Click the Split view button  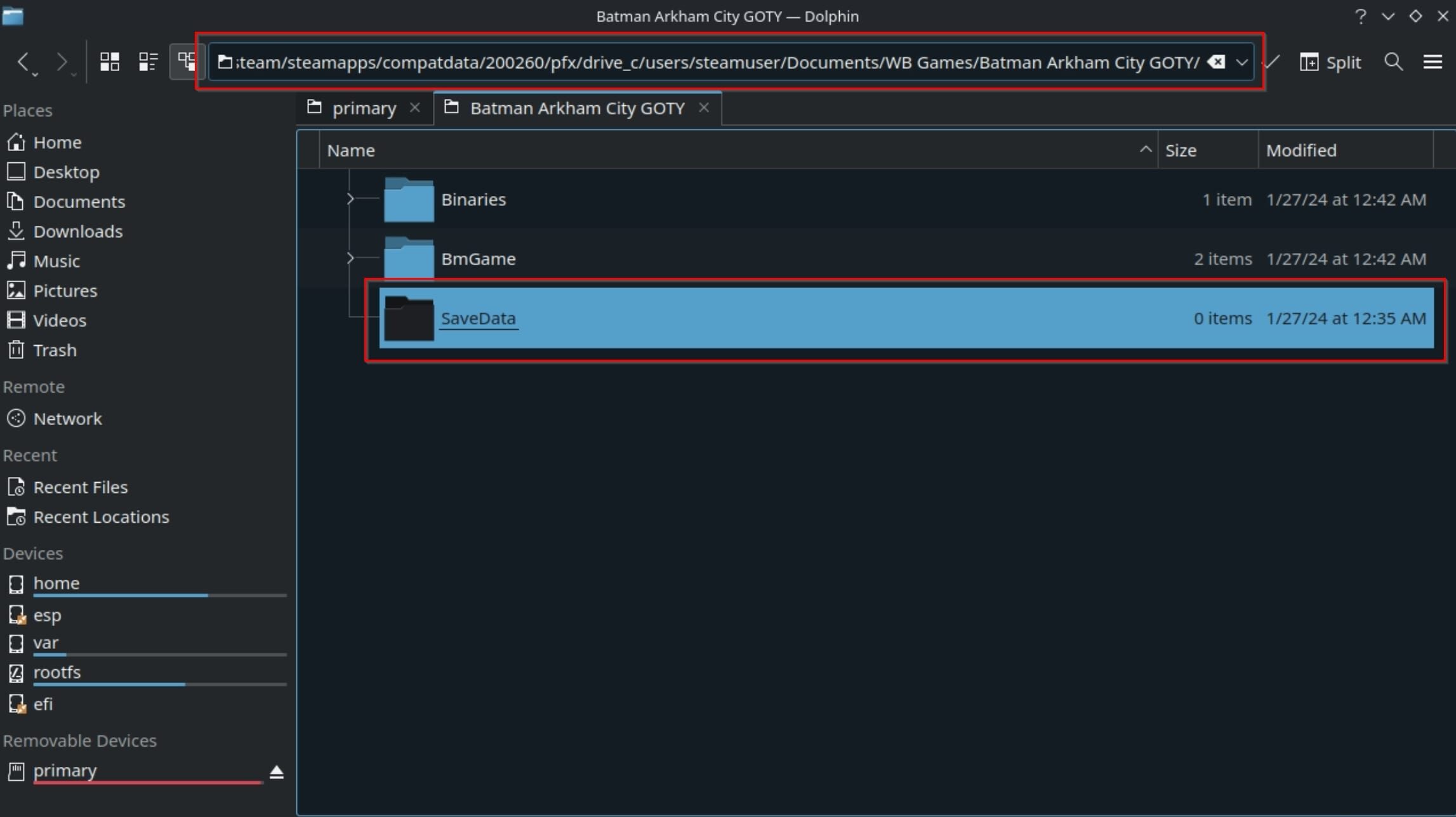(x=1330, y=62)
